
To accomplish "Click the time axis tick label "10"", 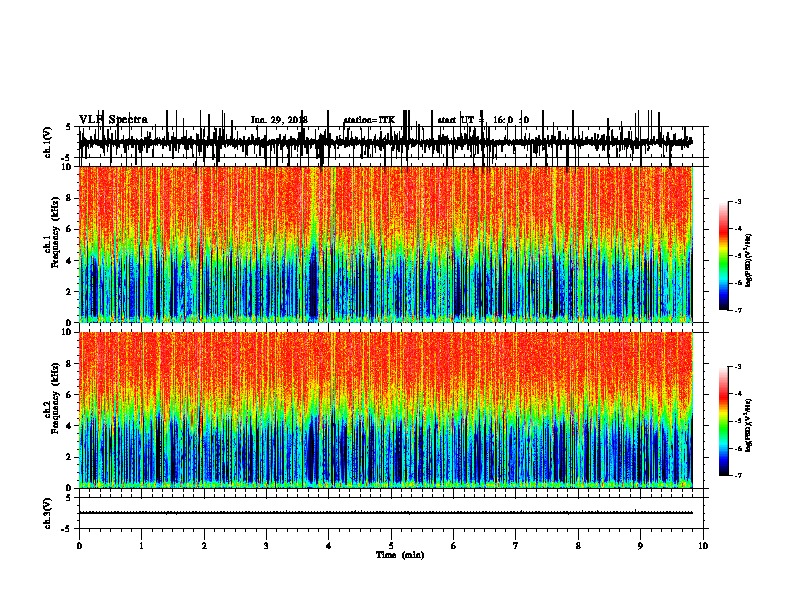I will click(x=703, y=546).
